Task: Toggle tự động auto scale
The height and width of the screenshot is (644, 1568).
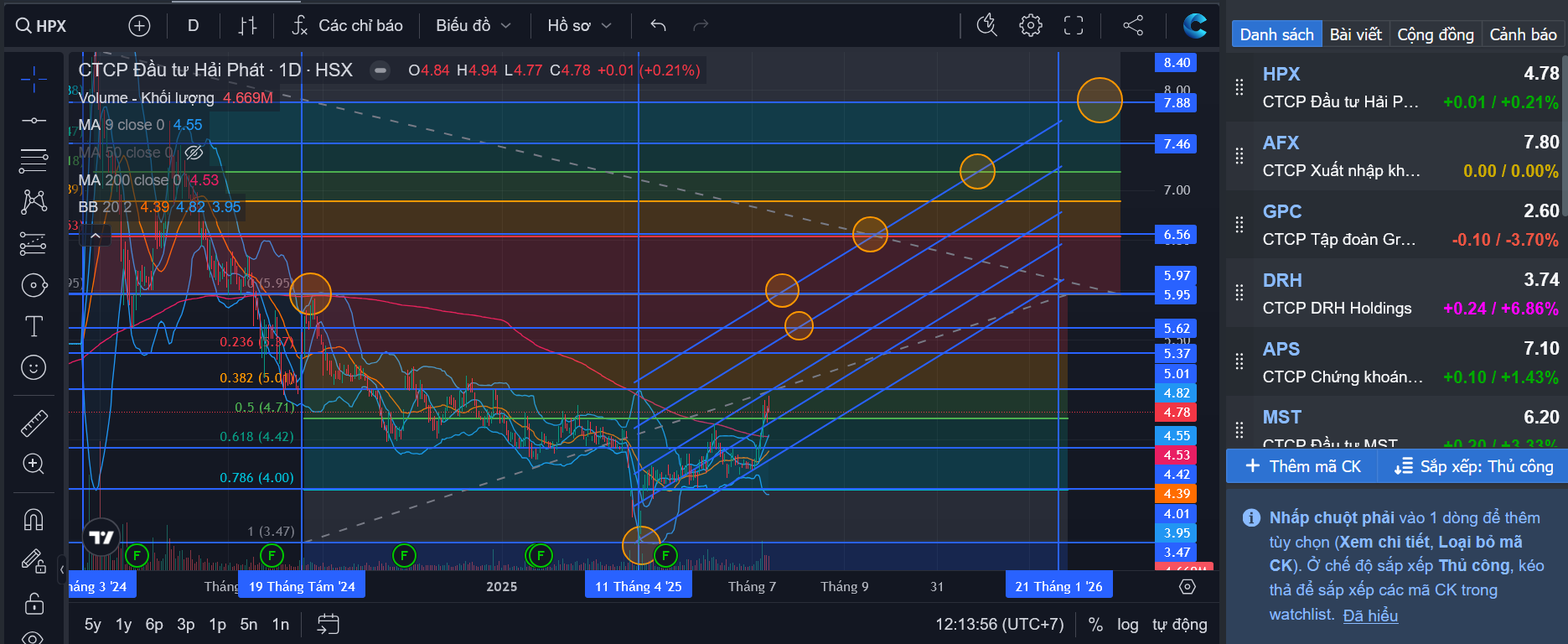Action: click(1180, 625)
